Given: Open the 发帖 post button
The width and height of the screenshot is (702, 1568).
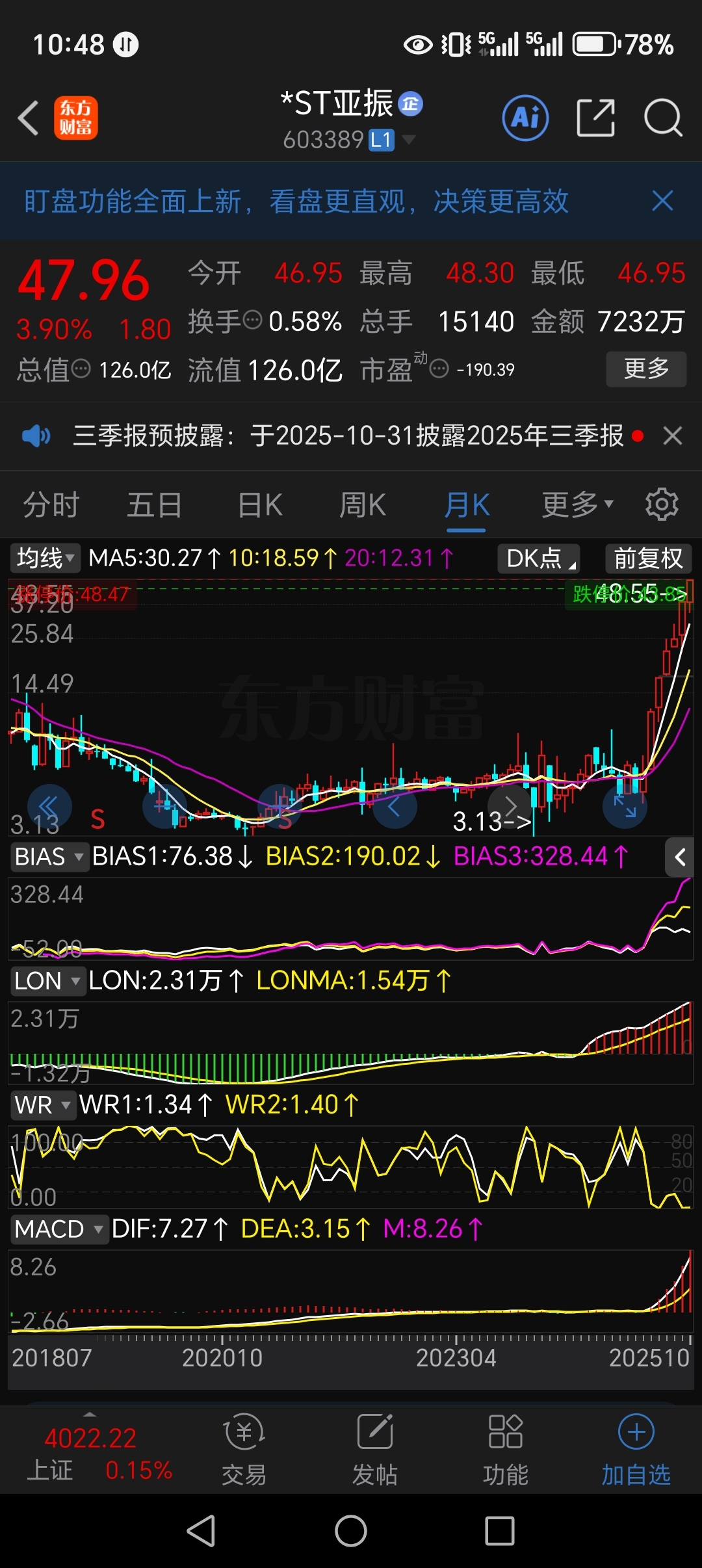Looking at the screenshot, I should tap(375, 1450).
